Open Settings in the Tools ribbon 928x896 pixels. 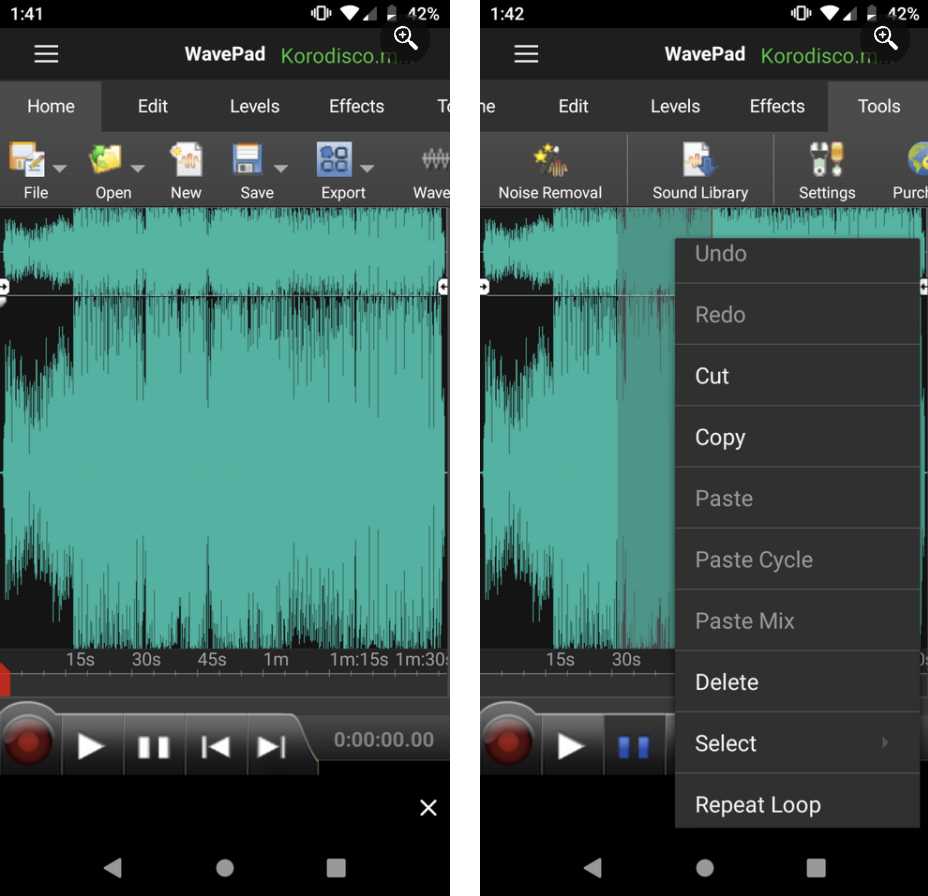coord(827,171)
